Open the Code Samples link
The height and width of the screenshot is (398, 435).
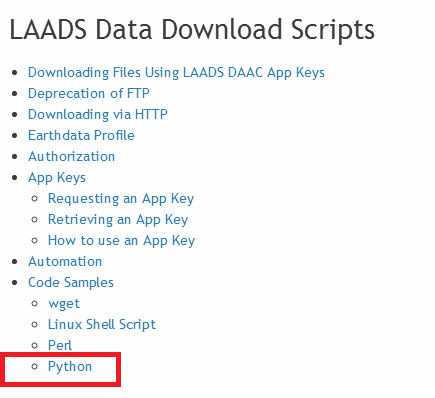pyautogui.click(x=71, y=283)
